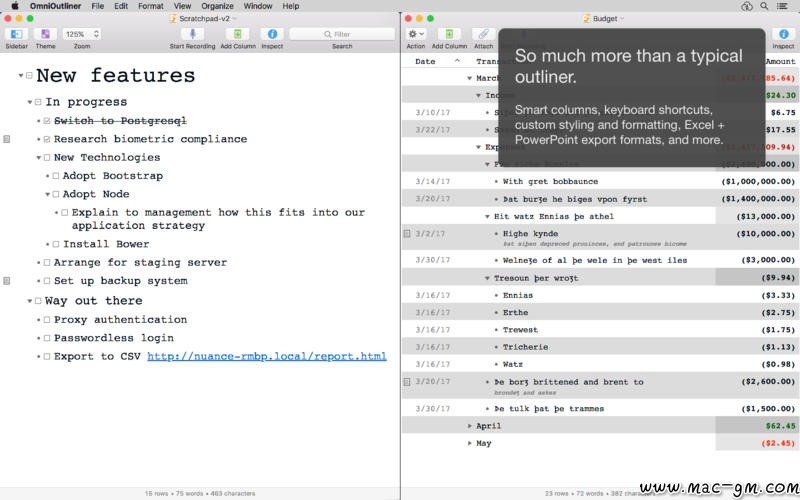The height and width of the screenshot is (500, 800).
Task: Expand the May row in Budget
Action: pyautogui.click(x=469, y=443)
